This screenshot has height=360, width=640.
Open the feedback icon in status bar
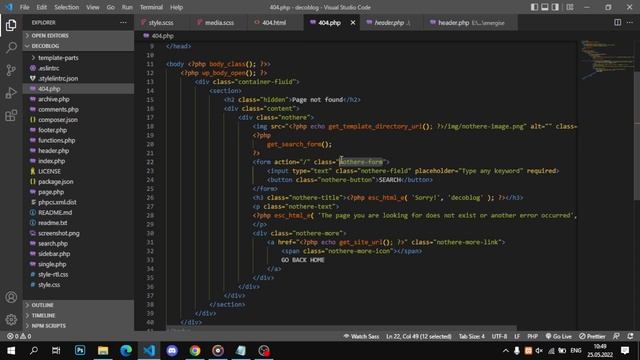(x=616, y=336)
